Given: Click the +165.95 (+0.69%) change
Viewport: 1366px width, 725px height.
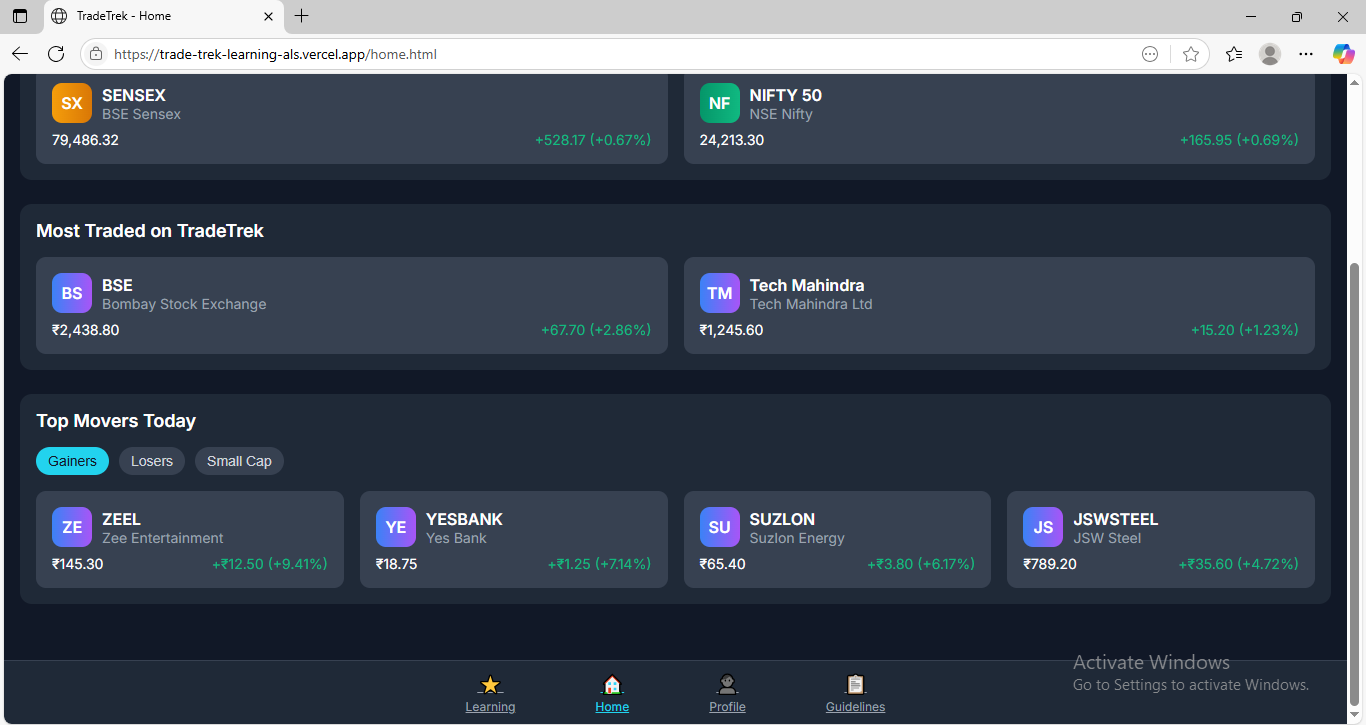Looking at the screenshot, I should click(1239, 140).
